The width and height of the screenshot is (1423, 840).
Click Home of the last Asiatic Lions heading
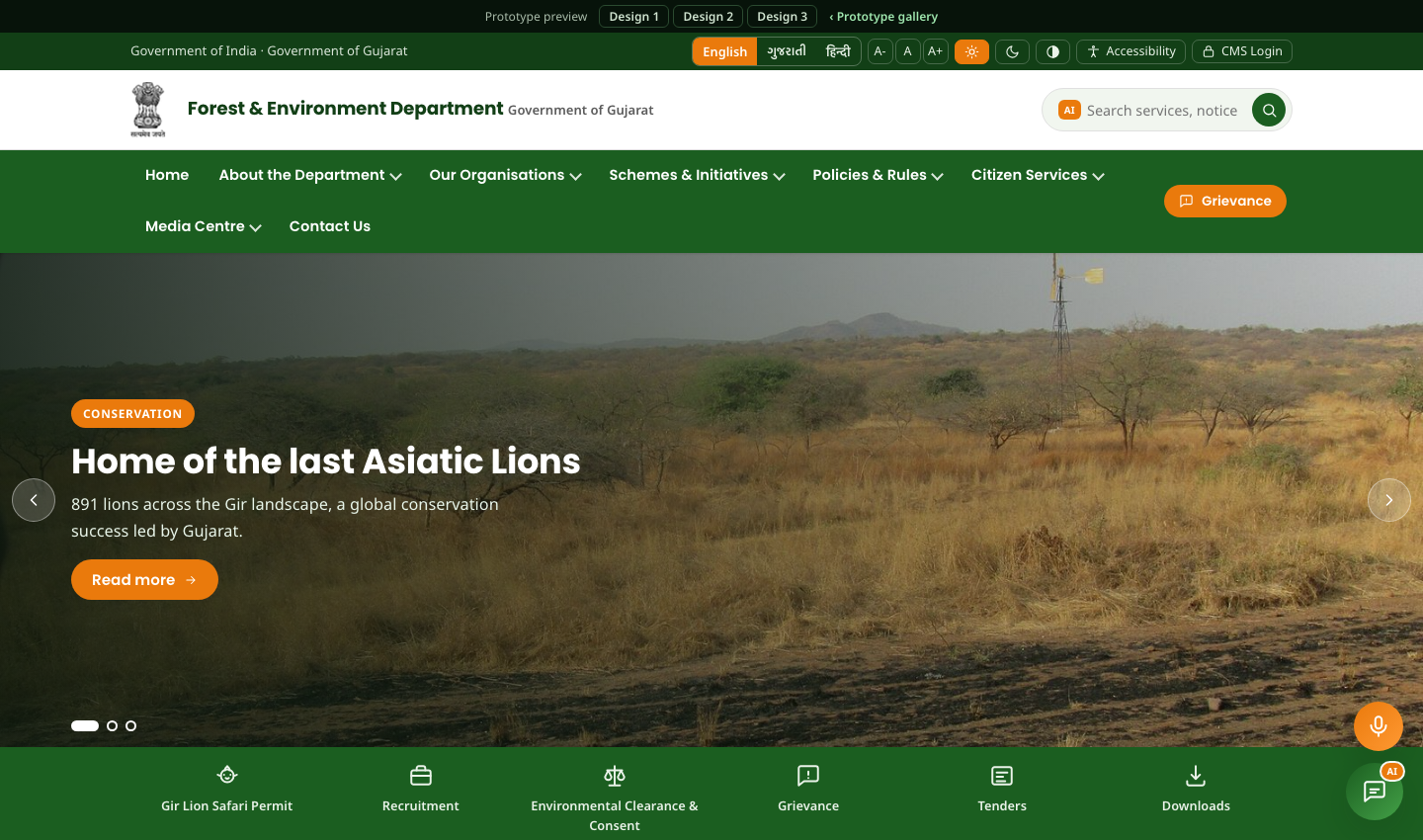tap(326, 462)
